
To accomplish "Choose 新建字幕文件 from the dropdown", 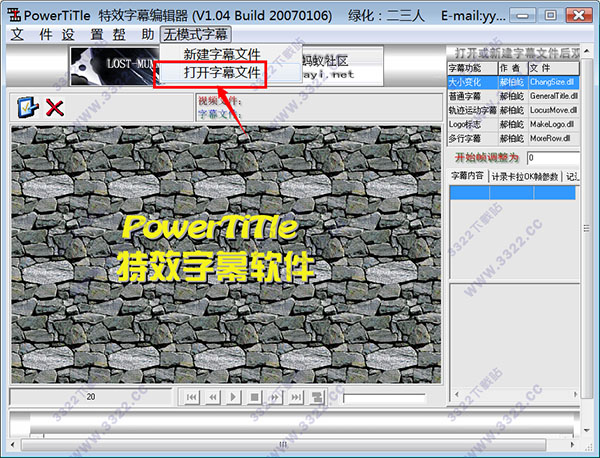I will pyautogui.click(x=222, y=54).
